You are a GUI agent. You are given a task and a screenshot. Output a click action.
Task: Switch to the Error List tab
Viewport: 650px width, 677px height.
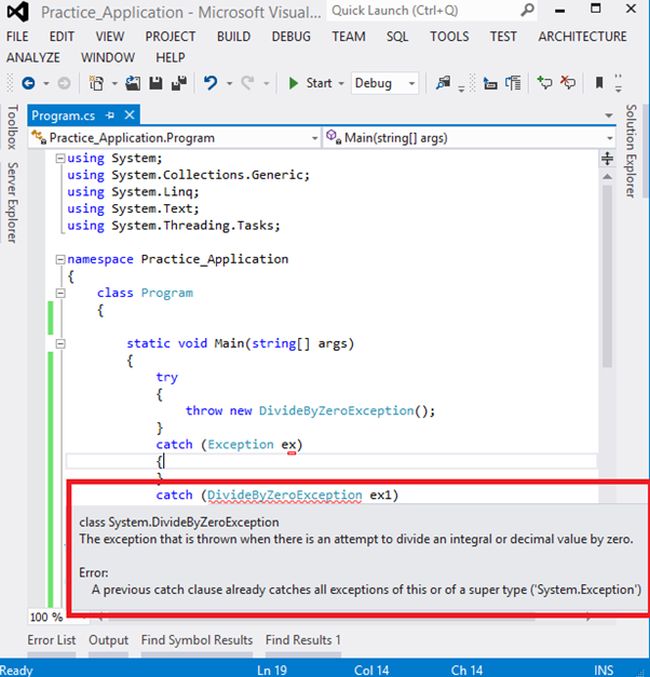[x=51, y=640]
